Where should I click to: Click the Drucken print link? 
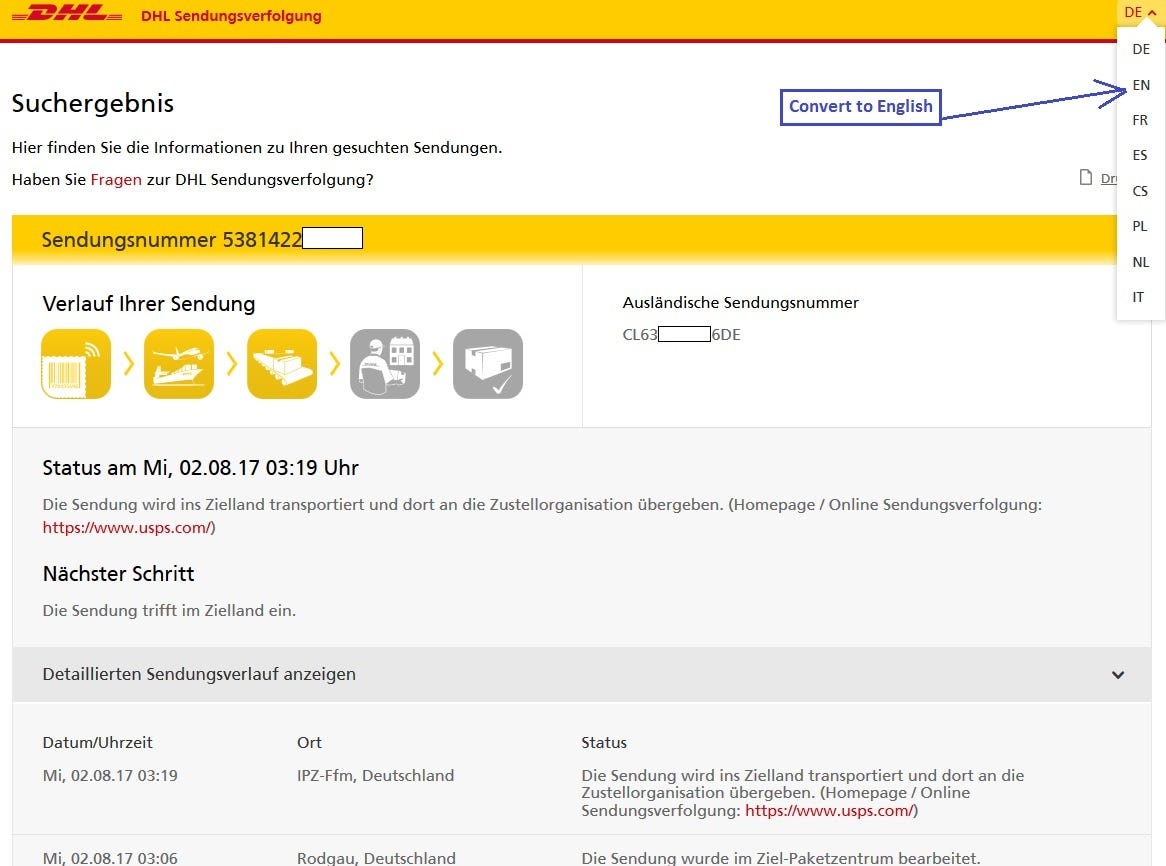pyautogui.click(x=1110, y=178)
